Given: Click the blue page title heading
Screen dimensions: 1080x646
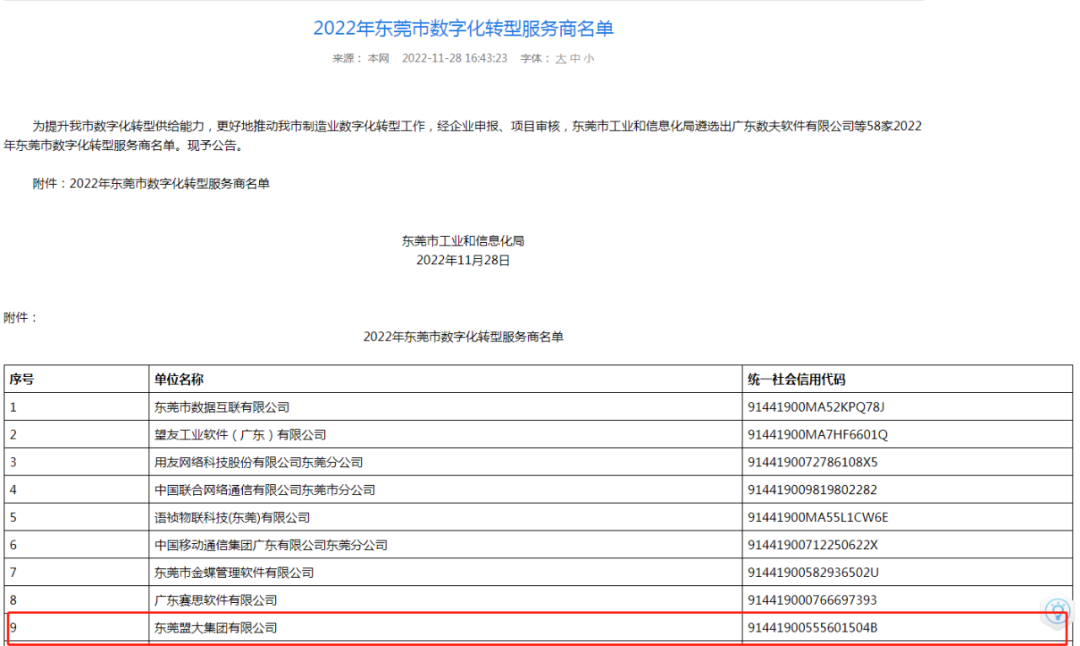Looking at the screenshot, I should (463, 28).
